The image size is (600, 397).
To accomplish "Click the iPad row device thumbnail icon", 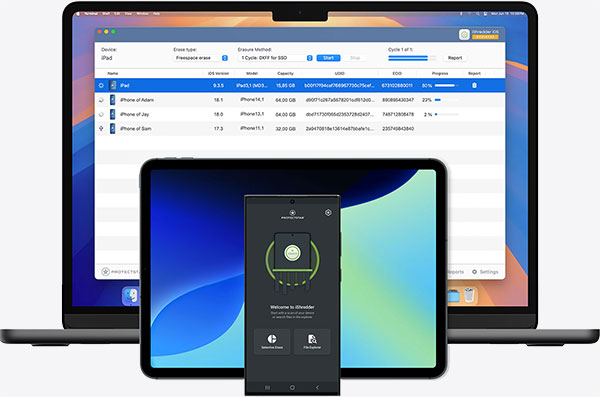I will coord(112,85).
